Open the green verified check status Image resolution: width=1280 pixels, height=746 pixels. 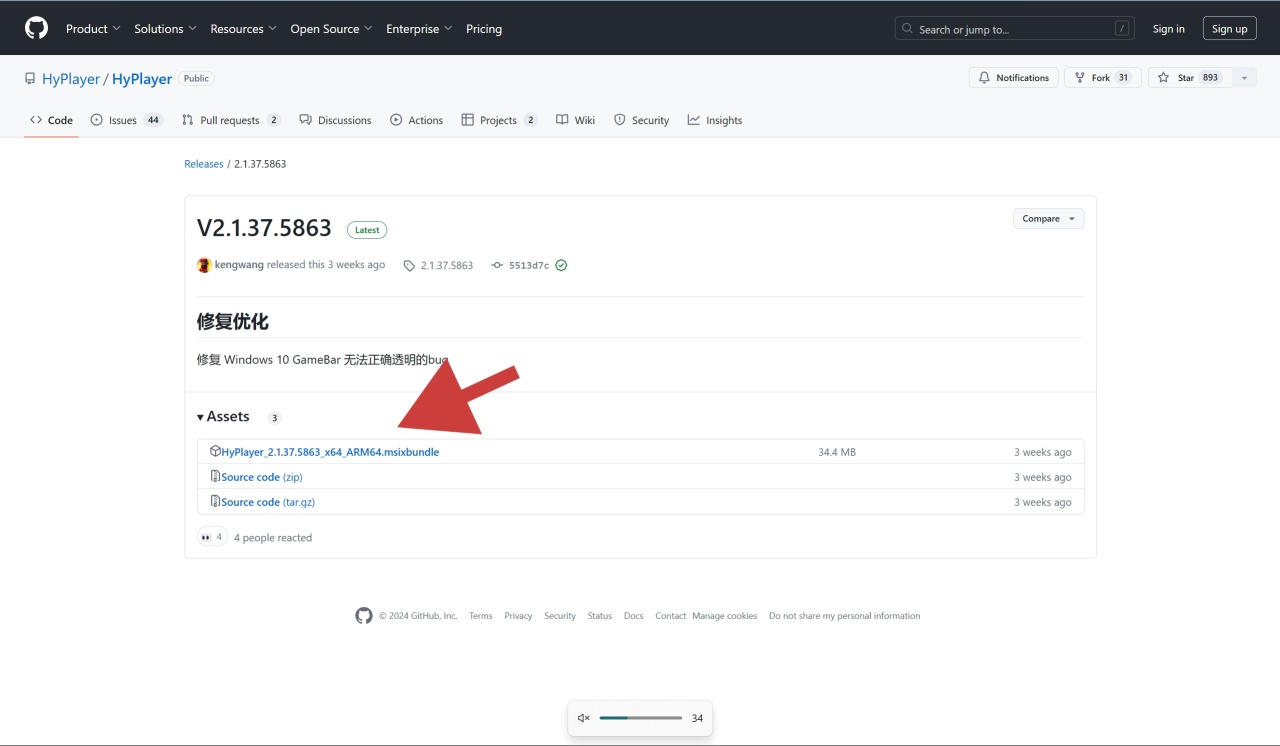(x=561, y=266)
